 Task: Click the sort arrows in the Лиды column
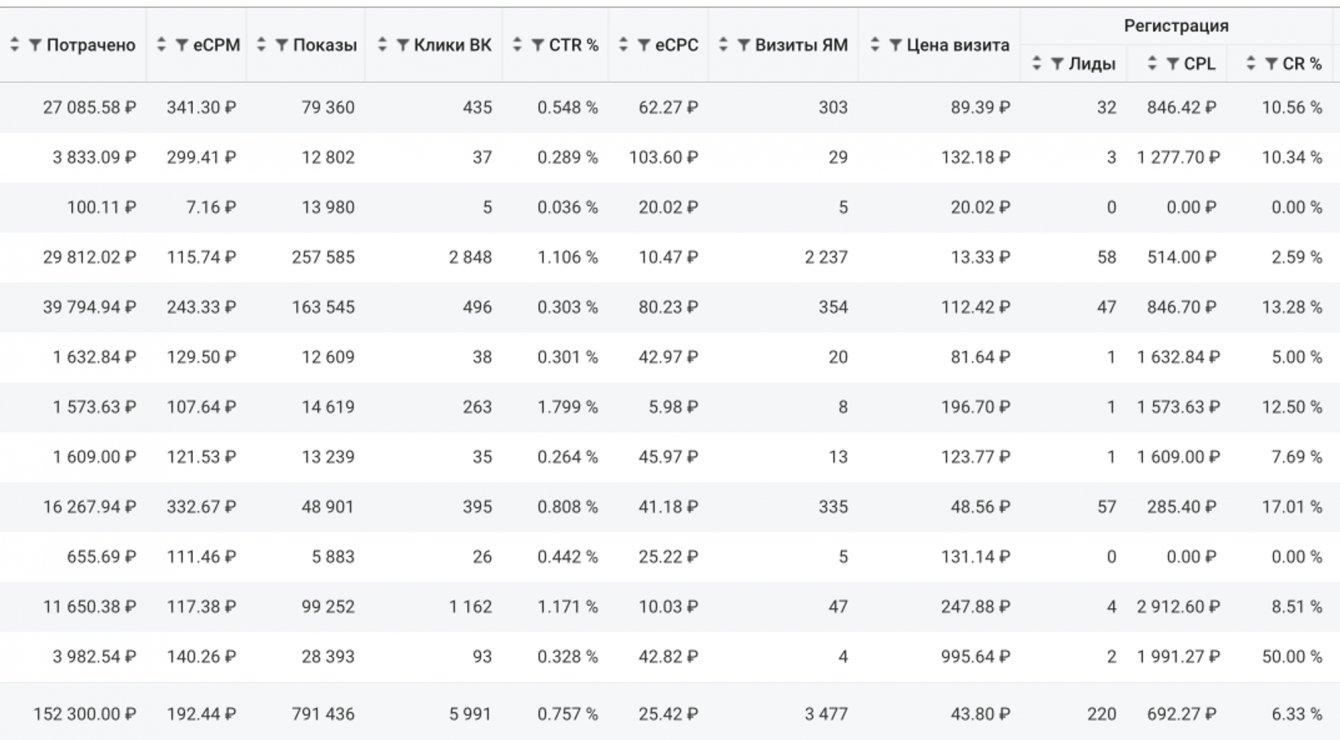tap(1037, 64)
